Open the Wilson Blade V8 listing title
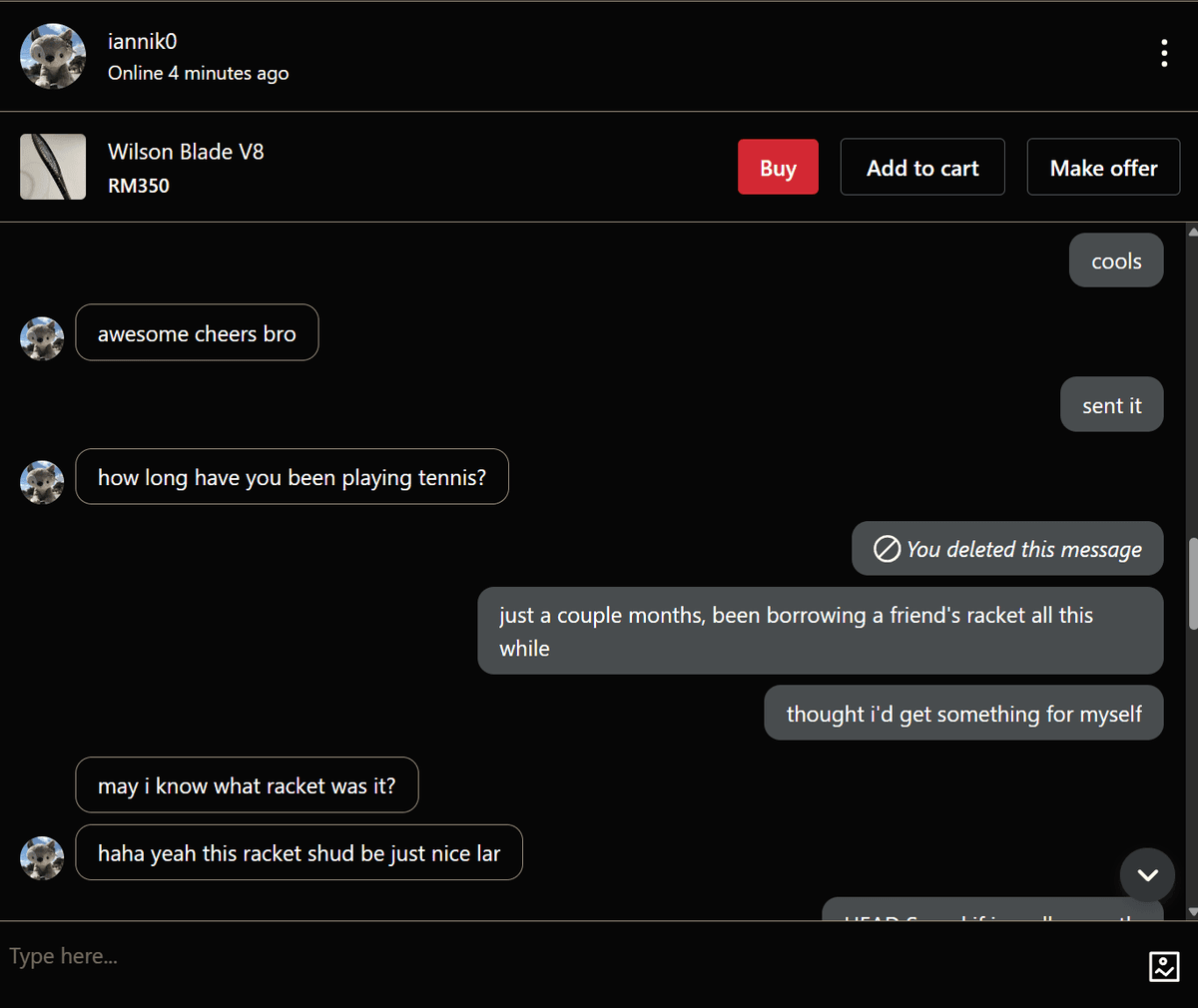This screenshot has height=1008, width=1198. click(186, 151)
